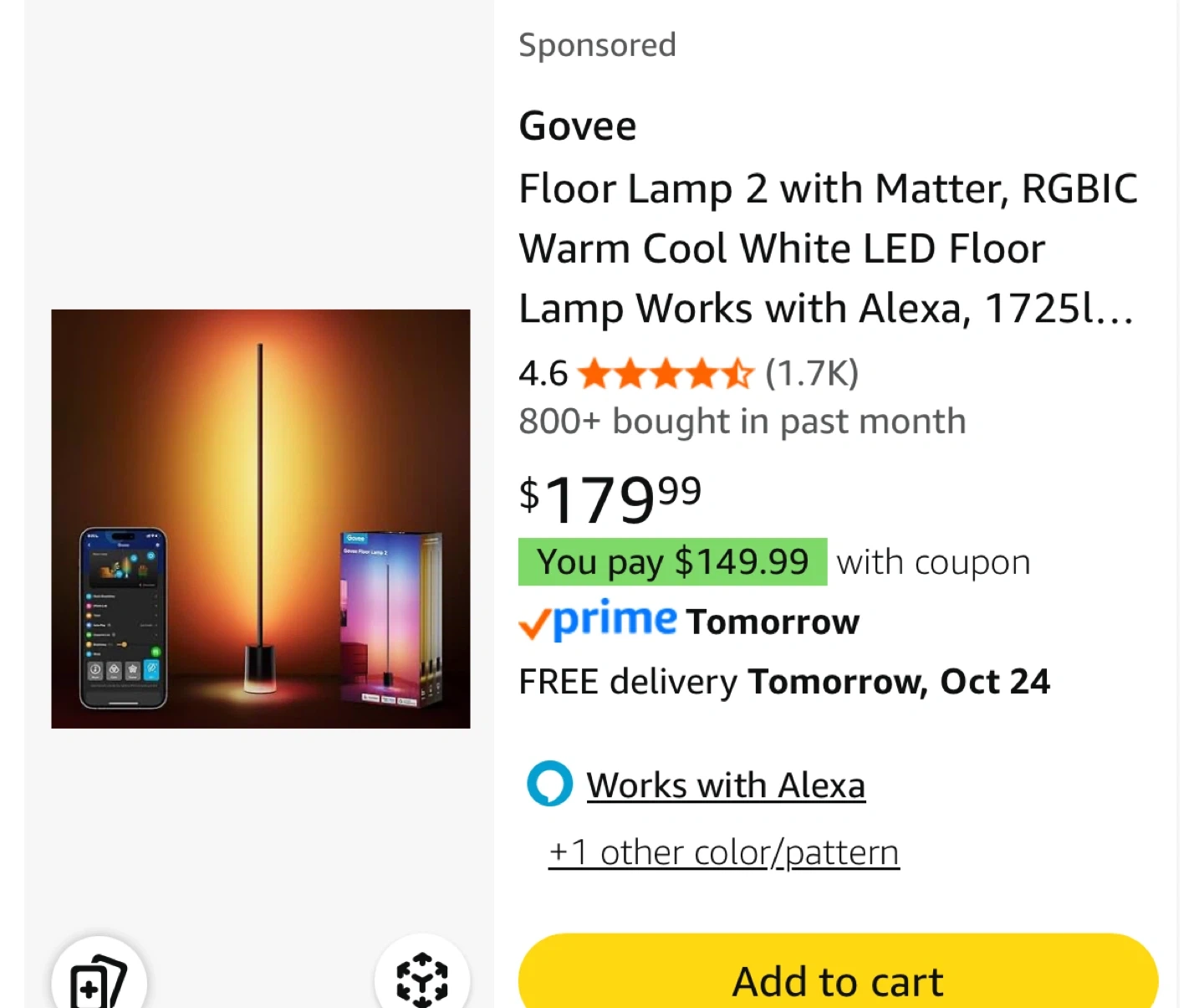View the +1 other color/pattern options

click(x=724, y=852)
